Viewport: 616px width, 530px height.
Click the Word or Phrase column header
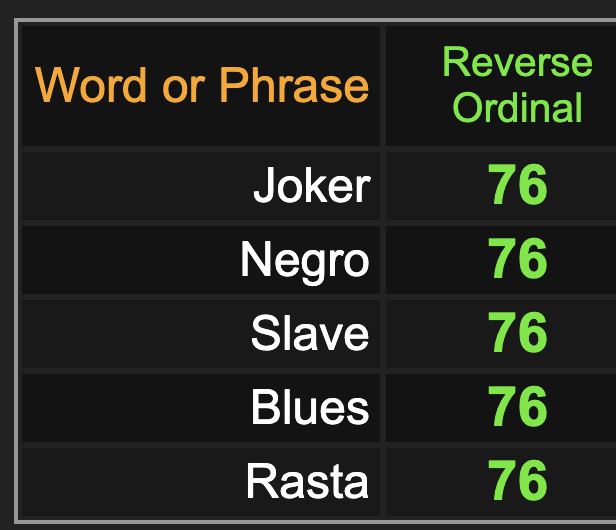click(x=202, y=85)
